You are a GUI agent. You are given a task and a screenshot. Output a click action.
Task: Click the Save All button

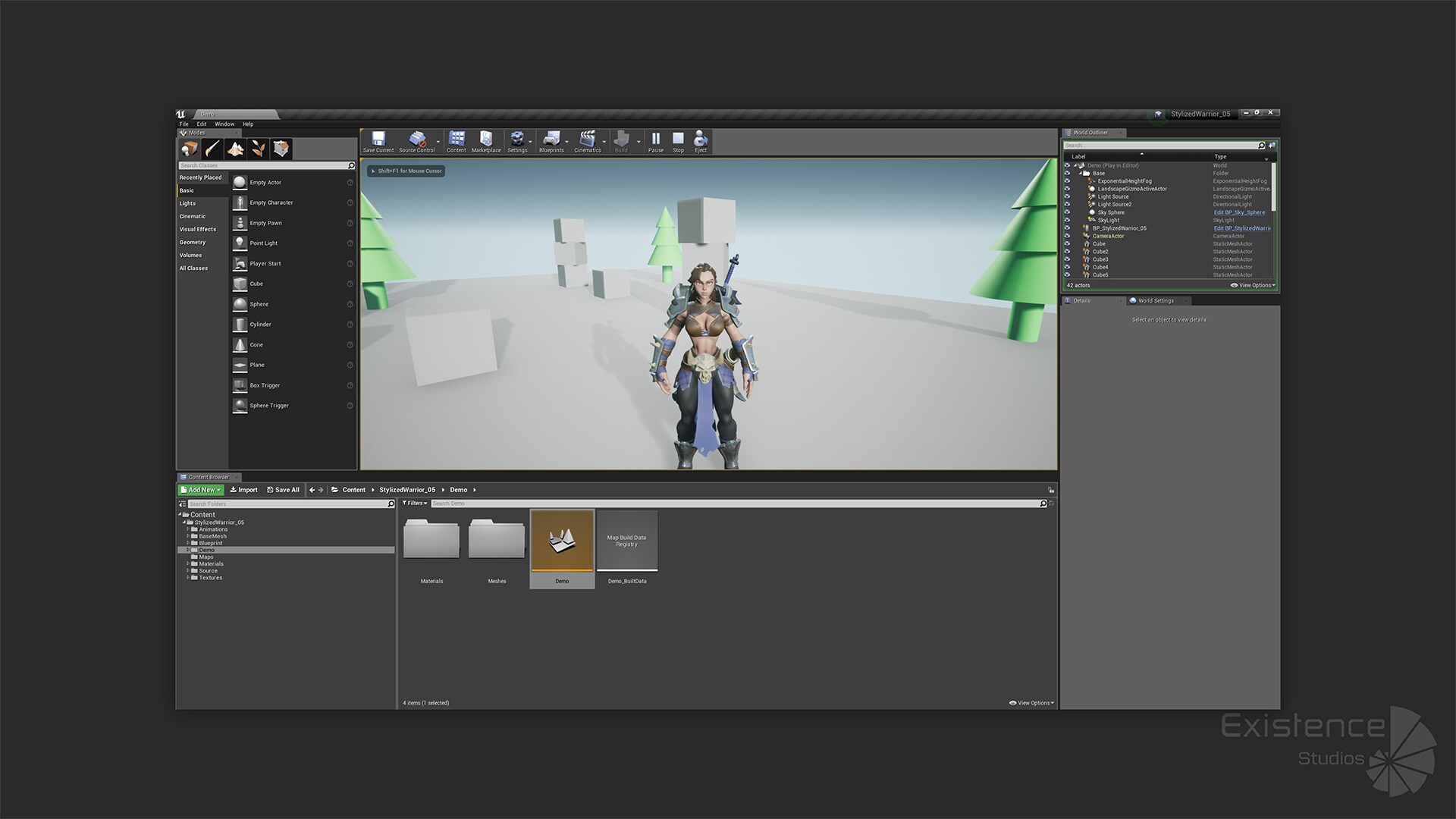[x=283, y=490]
